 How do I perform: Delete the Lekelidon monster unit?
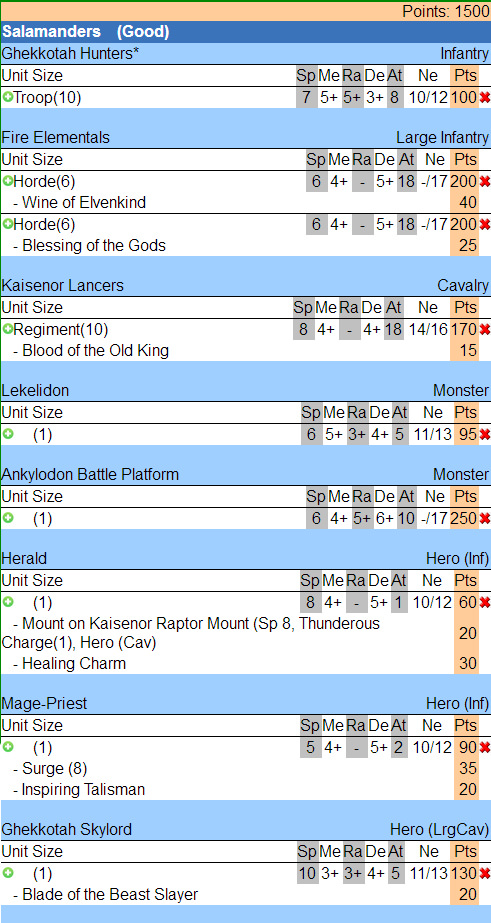[485, 434]
